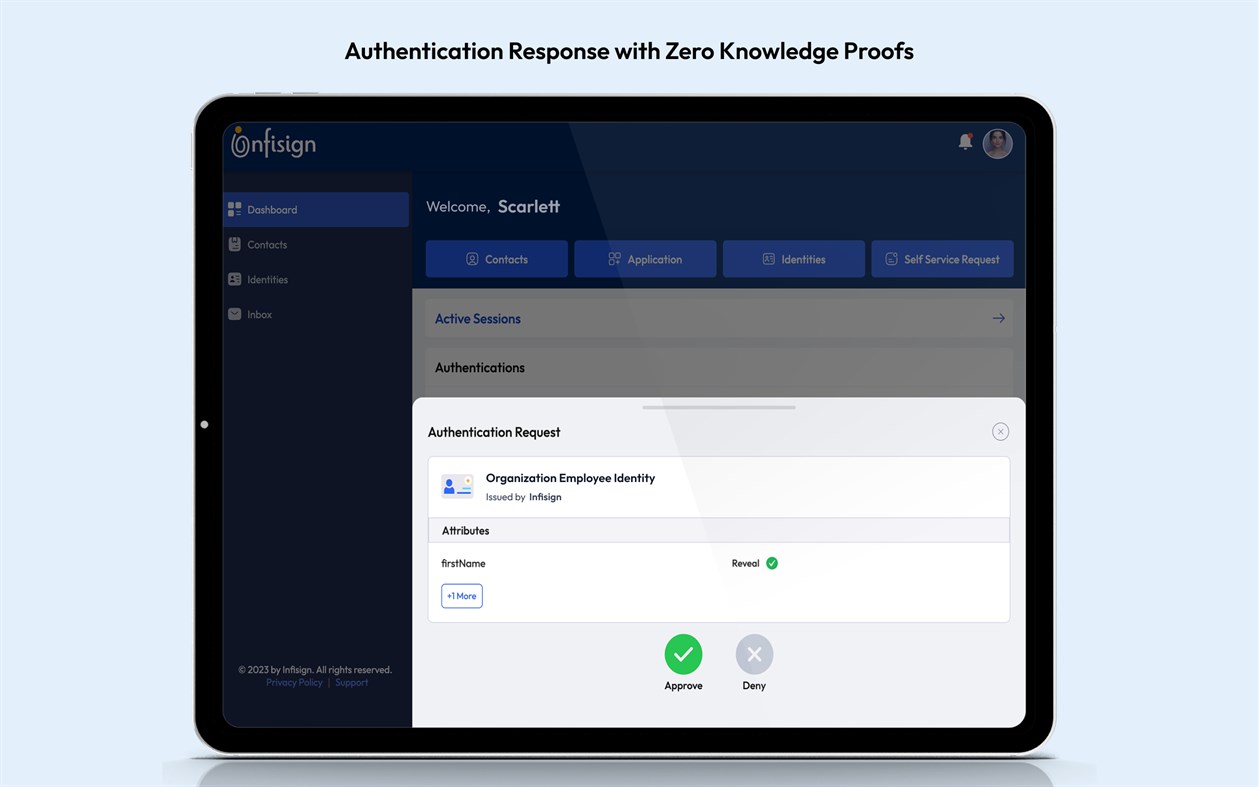Click the Self Service Request button
Image resolution: width=1259 pixels, height=787 pixels.
pyautogui.click(x=941, y=259)
